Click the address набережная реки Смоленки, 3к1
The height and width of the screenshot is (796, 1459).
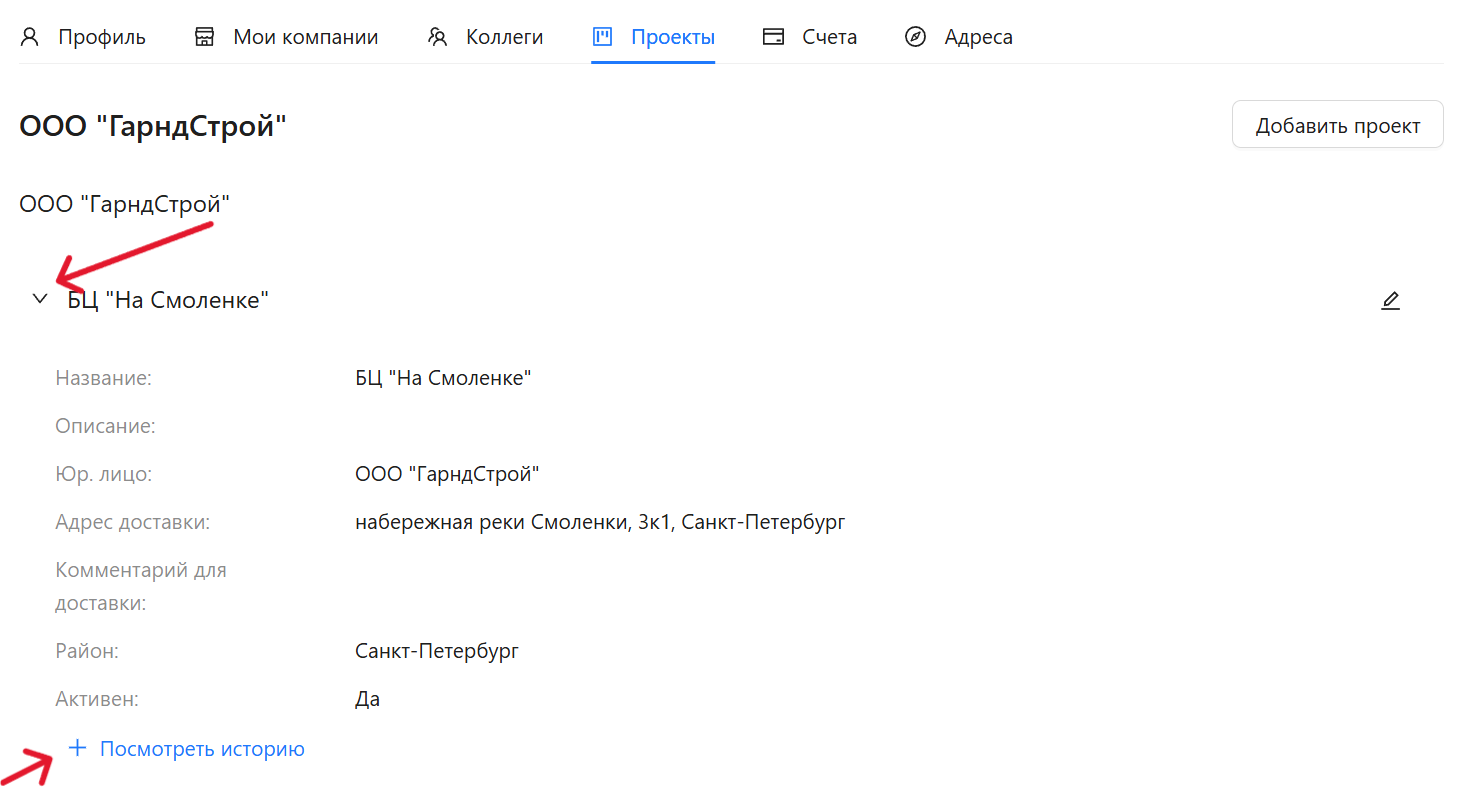pos(600,522)
